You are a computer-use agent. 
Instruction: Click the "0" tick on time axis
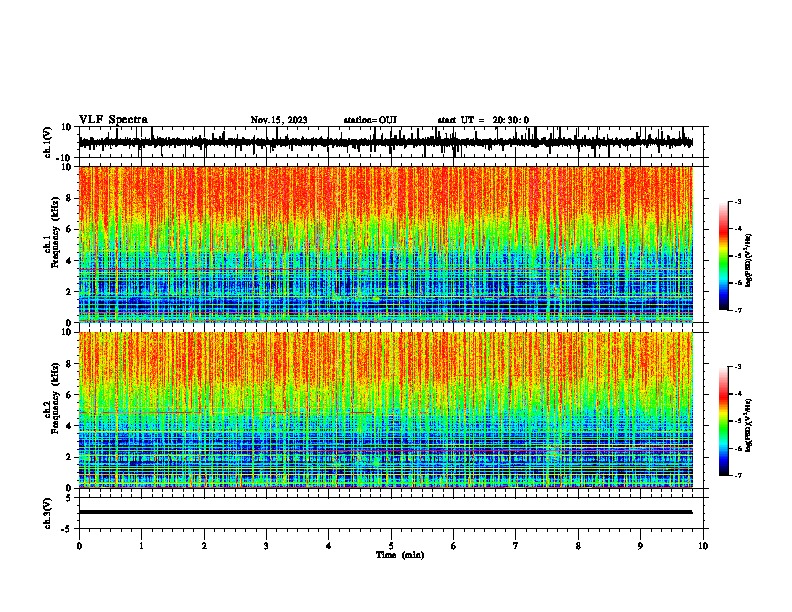click(79, 546)
